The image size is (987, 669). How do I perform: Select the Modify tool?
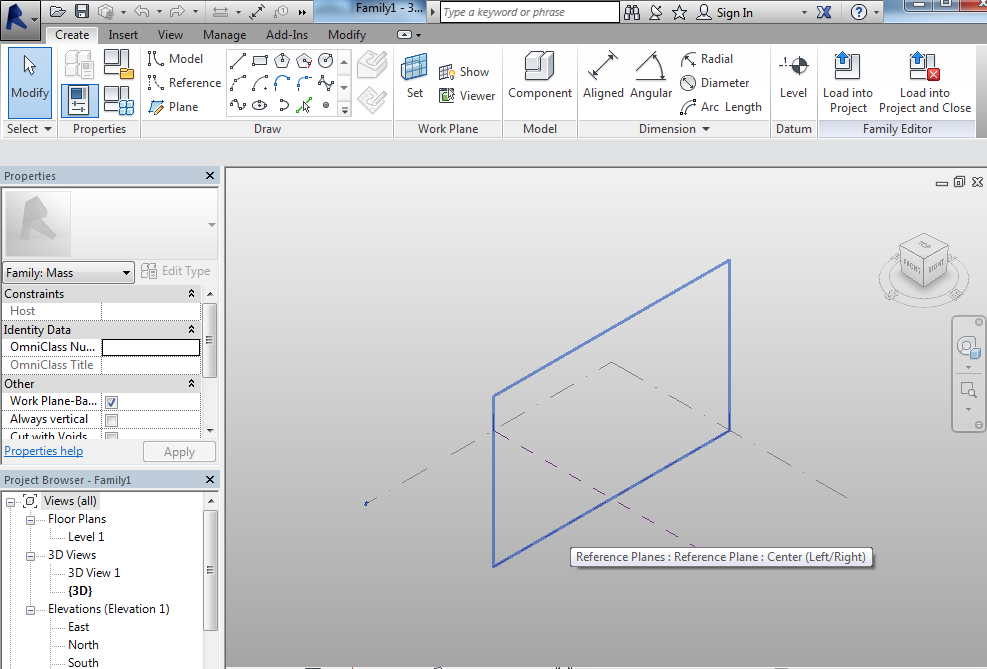[29, 76]
